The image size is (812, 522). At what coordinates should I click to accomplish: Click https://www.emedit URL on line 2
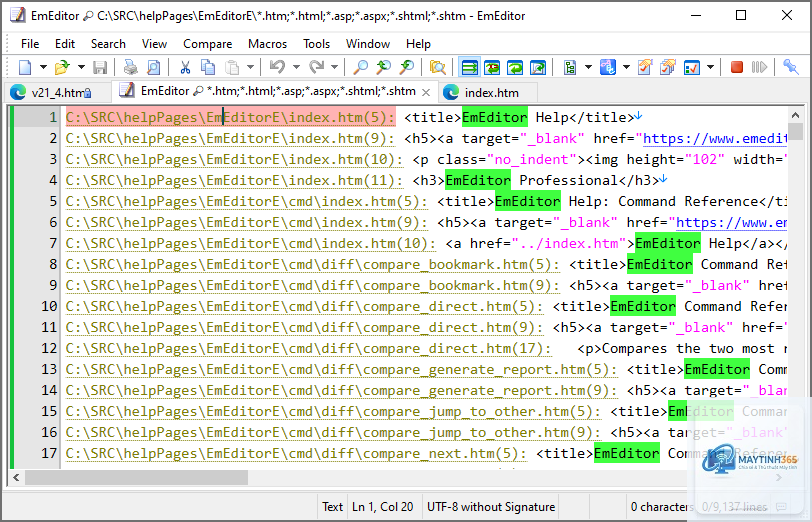[715, 139]
